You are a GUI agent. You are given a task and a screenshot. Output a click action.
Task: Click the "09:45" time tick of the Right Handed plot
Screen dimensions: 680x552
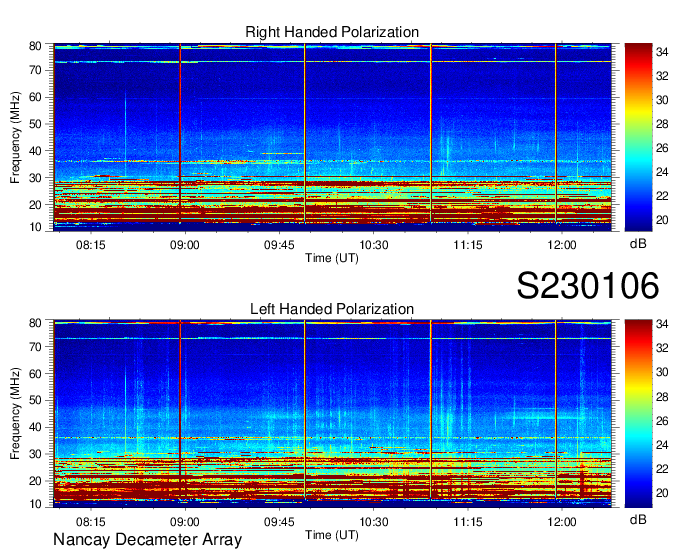click(x=279, y=245)
